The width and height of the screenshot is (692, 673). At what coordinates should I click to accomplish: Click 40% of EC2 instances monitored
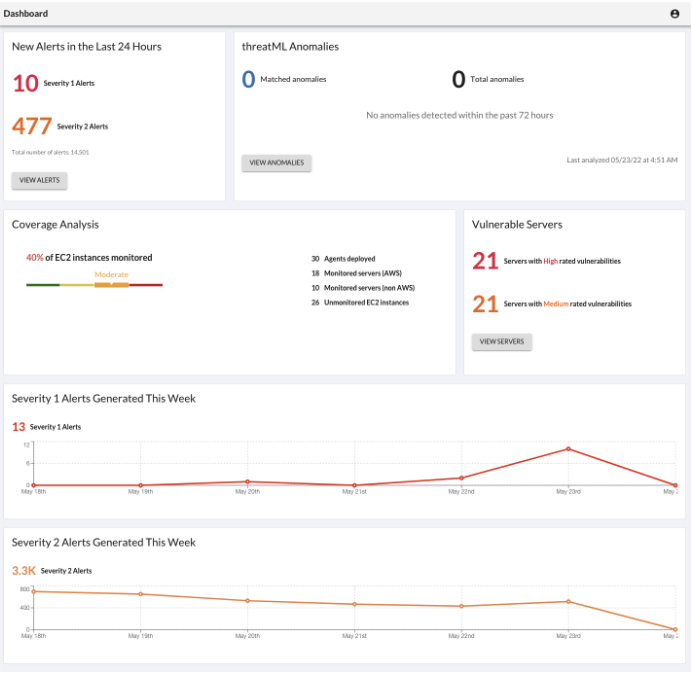click(x=89, y=257)
